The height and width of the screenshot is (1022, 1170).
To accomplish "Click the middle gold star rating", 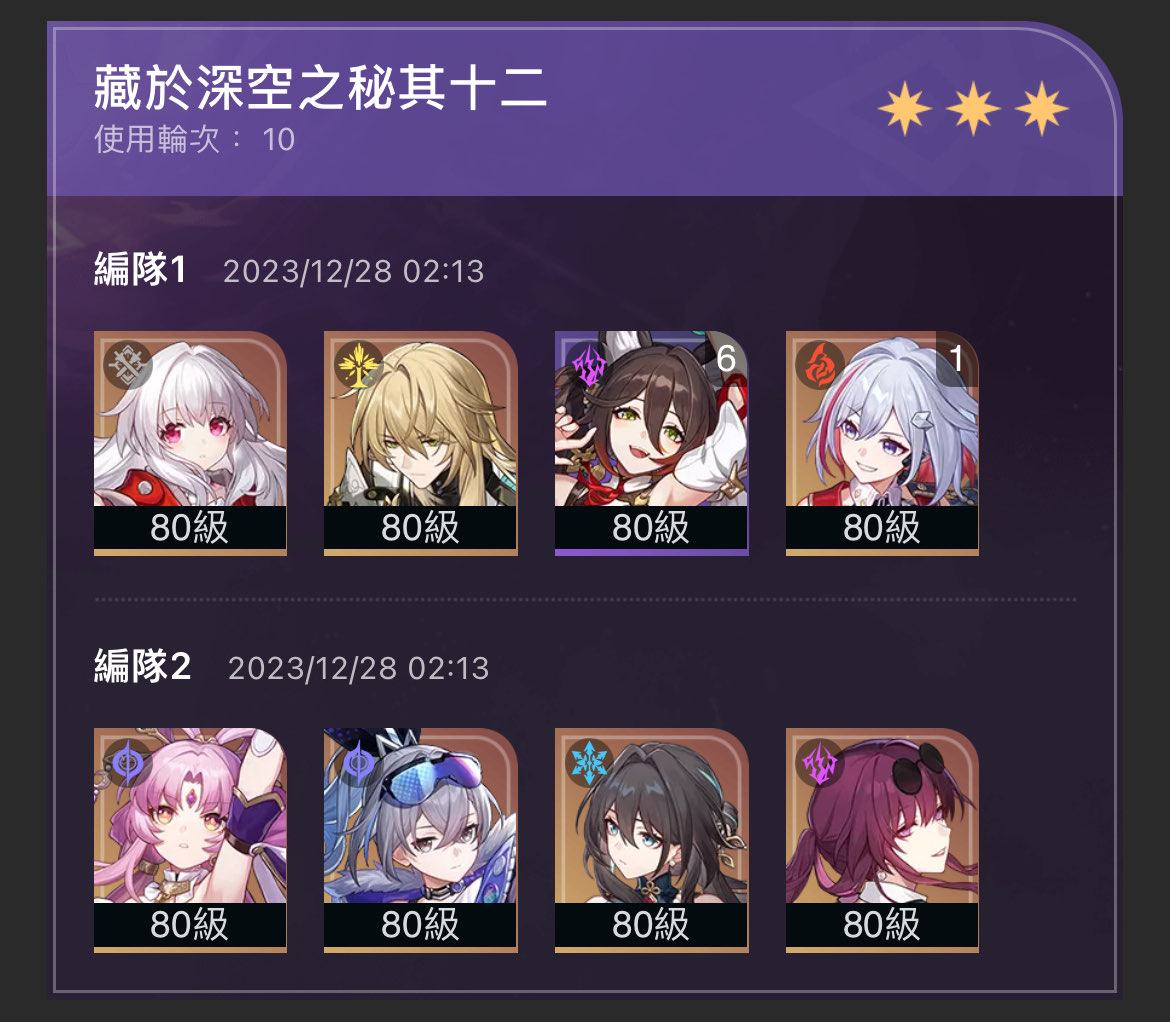I will pos(973,109).
